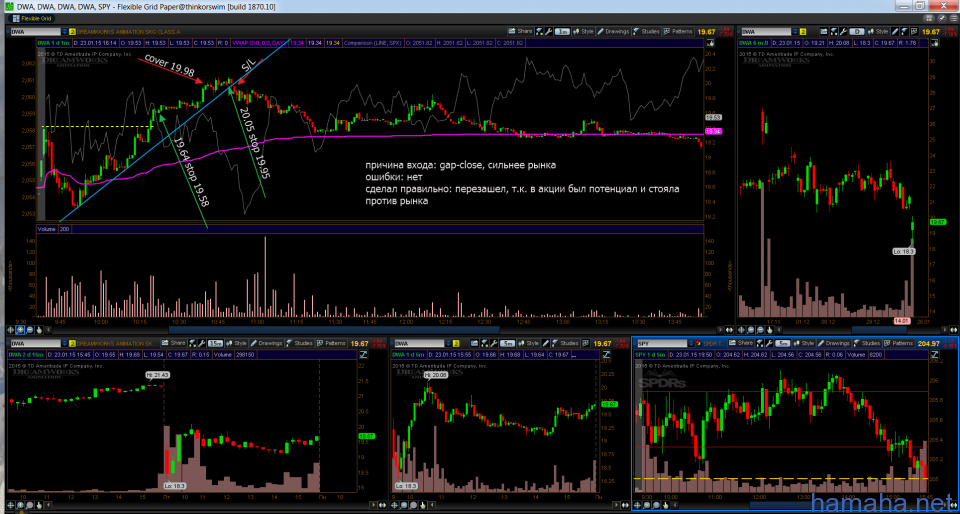The width and height of the screenshot is (960, 514).
Task: Open the wrench settings in the 15m chart
Action: (201, 343)
